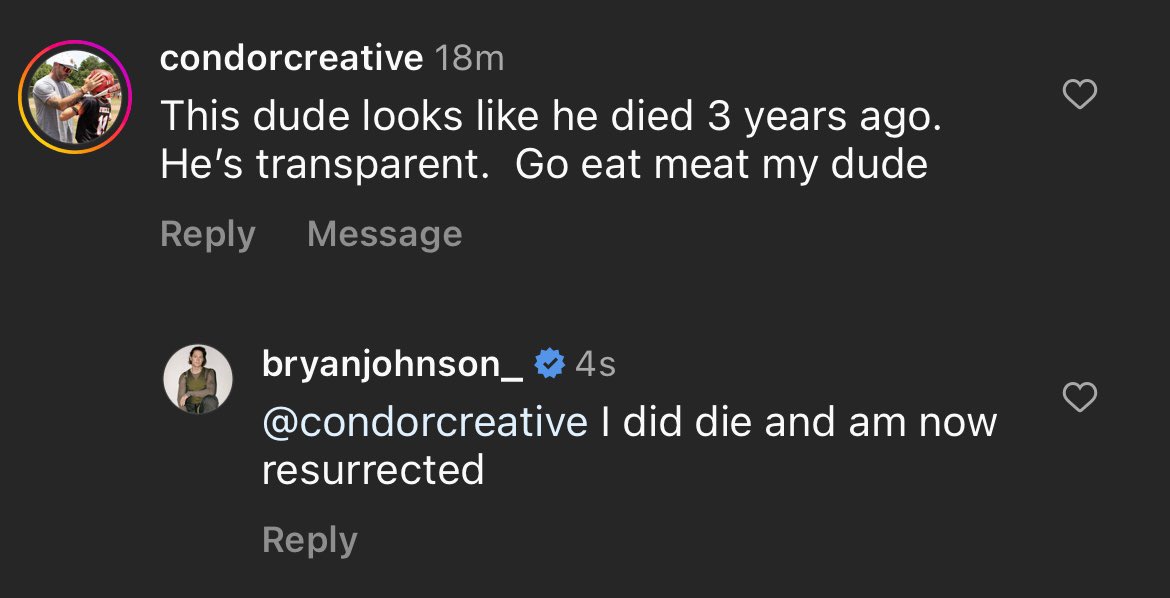Screen dimensions: 1170x598
Task: Open the condorcreative username profile link
Action: click(x=291, y=59)
